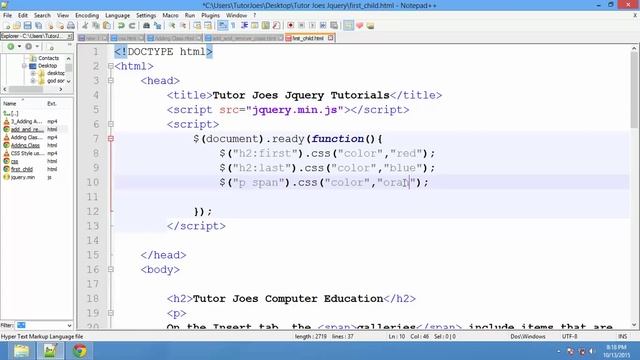The width and height of the screenshot is (640, 360).
Task: Click the New file toolbar icon
Action: point(7,26)
